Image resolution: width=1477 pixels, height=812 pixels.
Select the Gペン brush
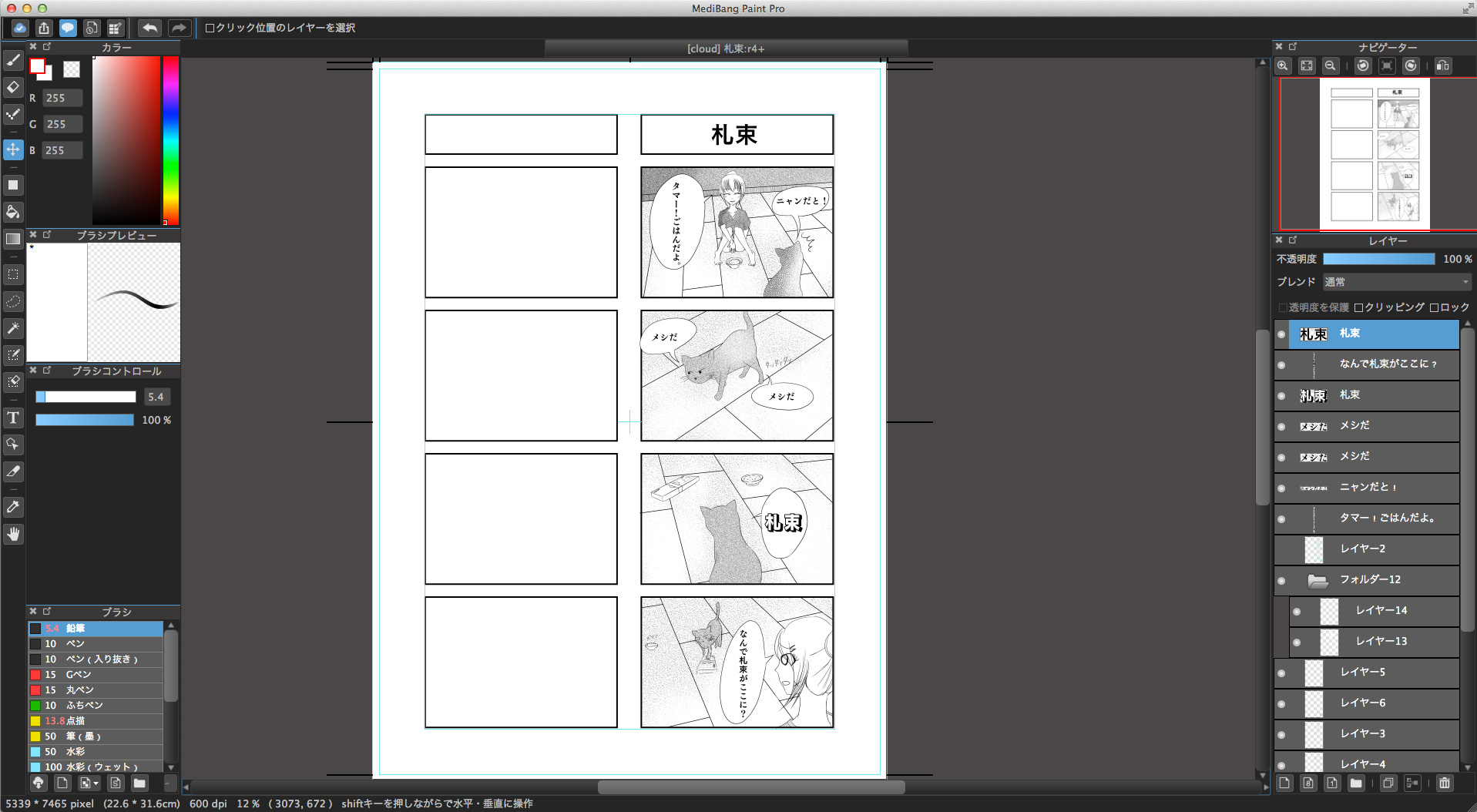click(96, 675)
